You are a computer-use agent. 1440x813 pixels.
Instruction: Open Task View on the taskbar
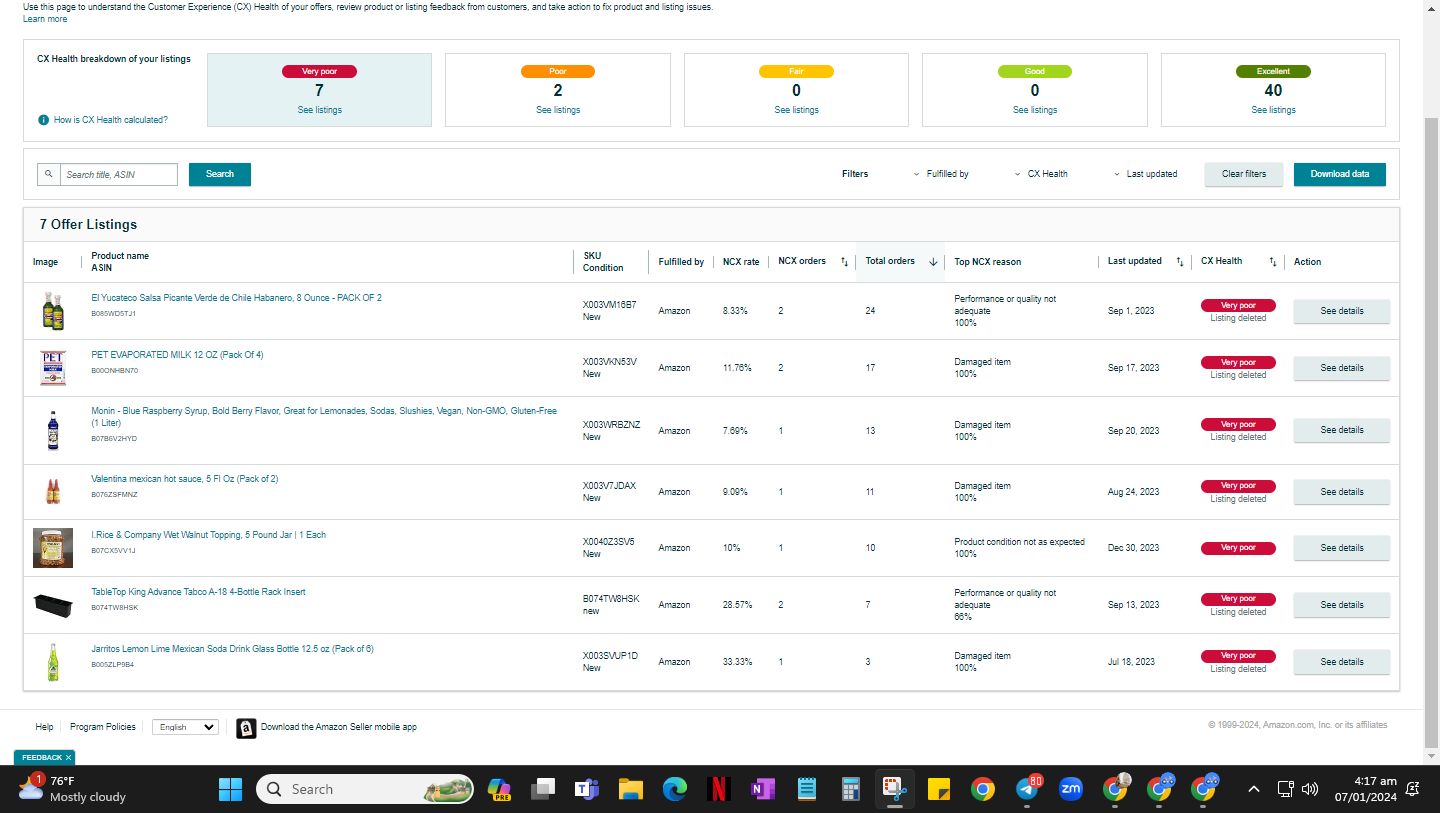click(543, 789)
